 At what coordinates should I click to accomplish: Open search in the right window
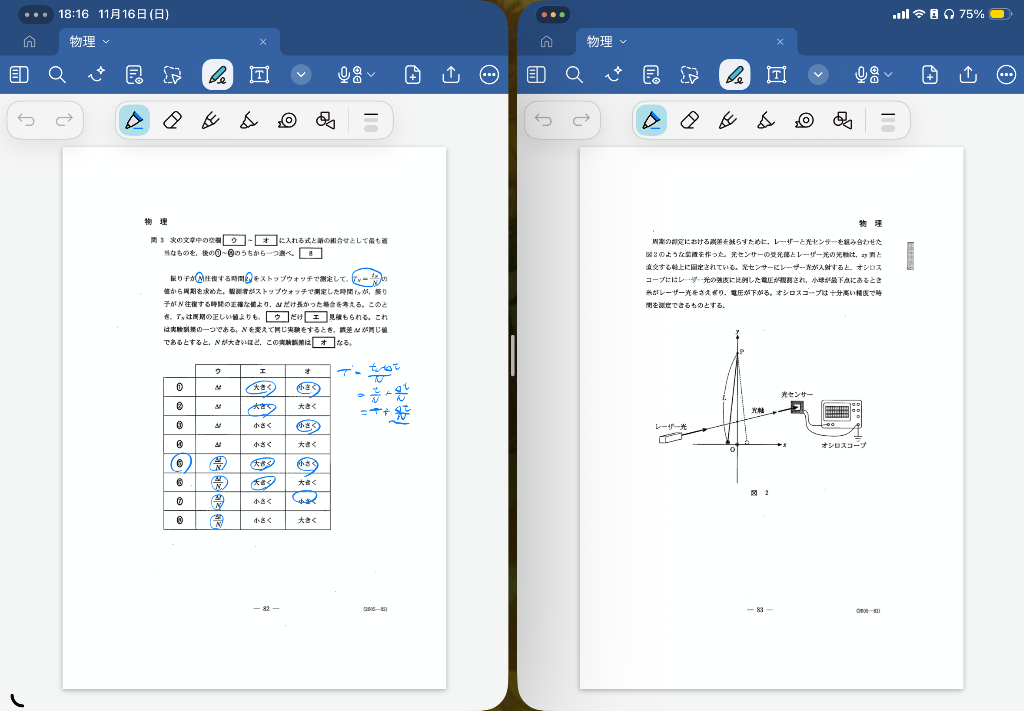pyautogui.click(x=574, y=75)
